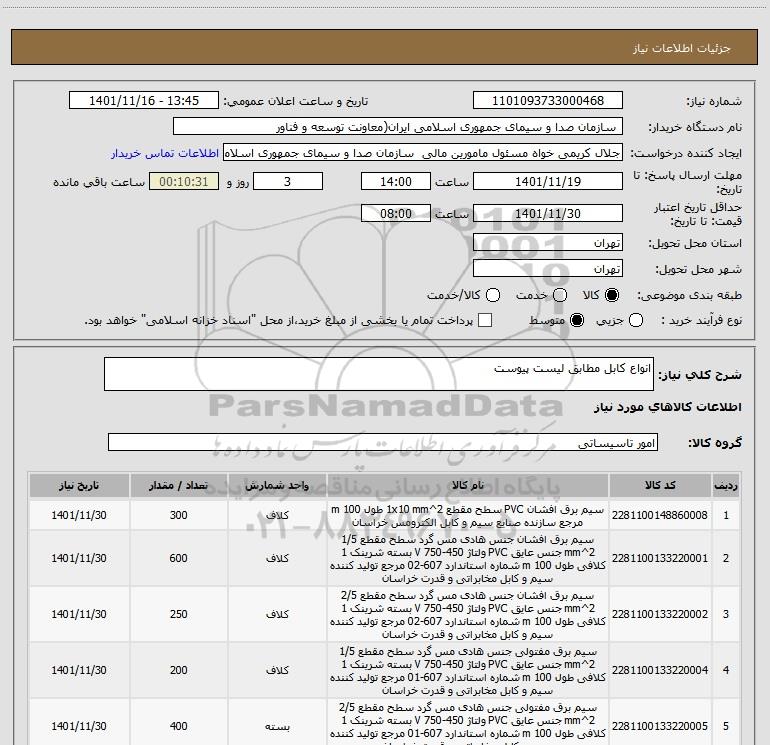Click quantity 400 in row 5

tap(178, 726)
